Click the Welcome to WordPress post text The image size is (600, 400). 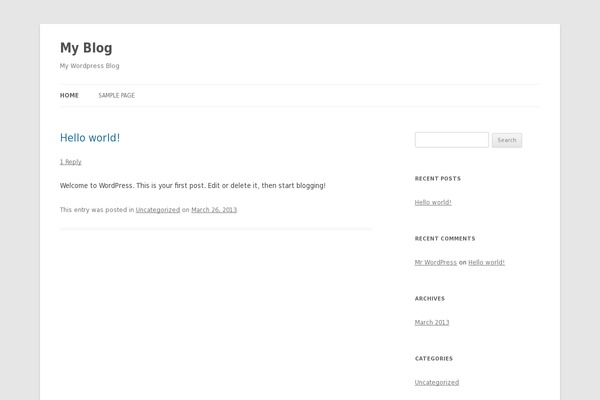coord(193,186)
